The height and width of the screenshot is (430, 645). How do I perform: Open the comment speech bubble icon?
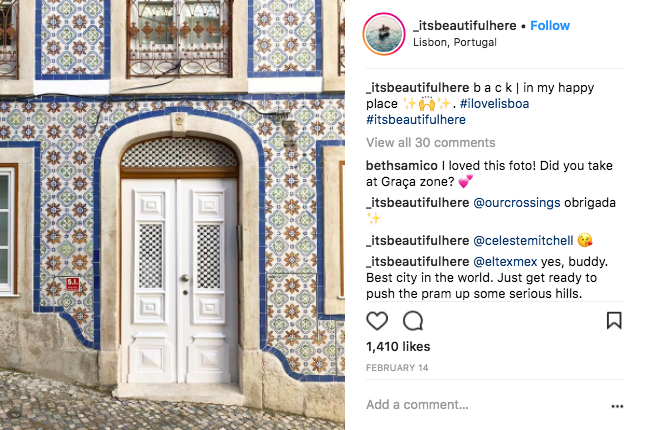(x=413, y=321)
